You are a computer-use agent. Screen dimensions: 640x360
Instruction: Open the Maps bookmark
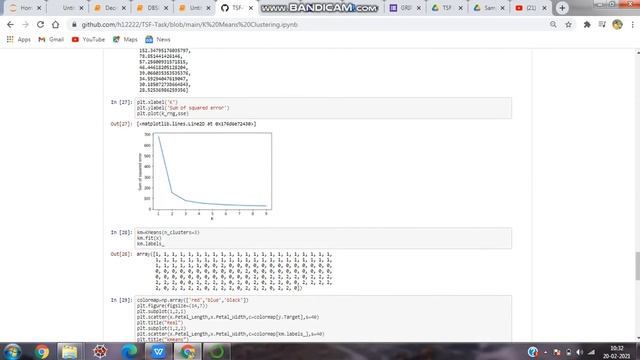pos(125,40)
